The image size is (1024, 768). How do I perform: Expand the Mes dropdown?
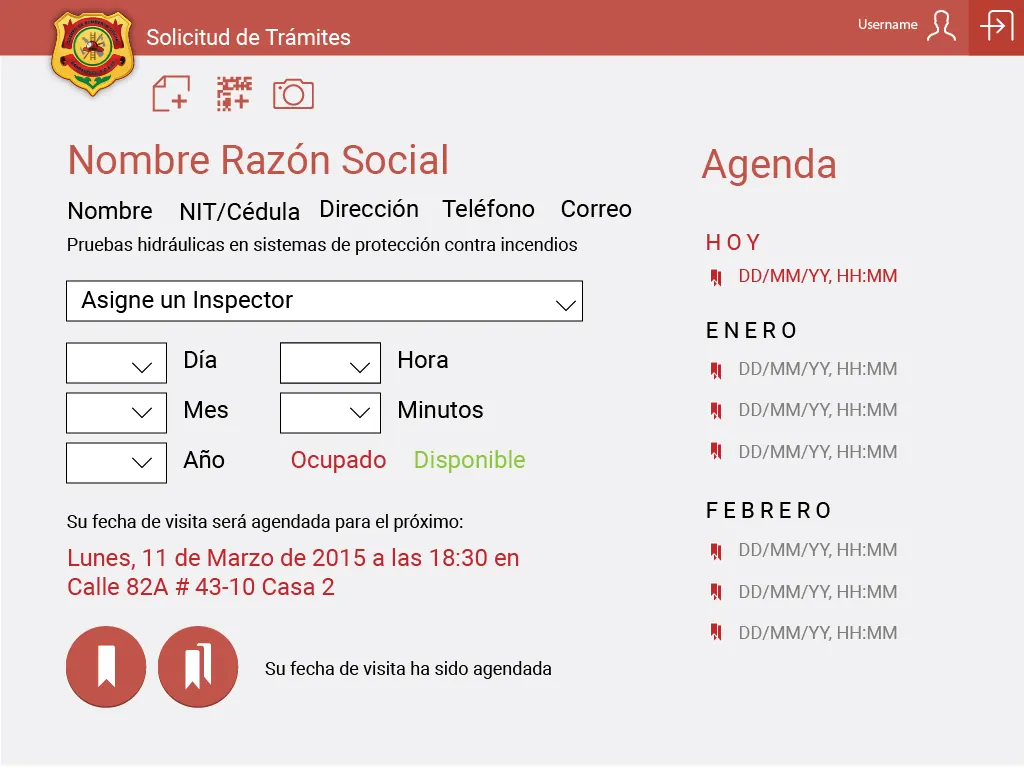tap(116, 413)
